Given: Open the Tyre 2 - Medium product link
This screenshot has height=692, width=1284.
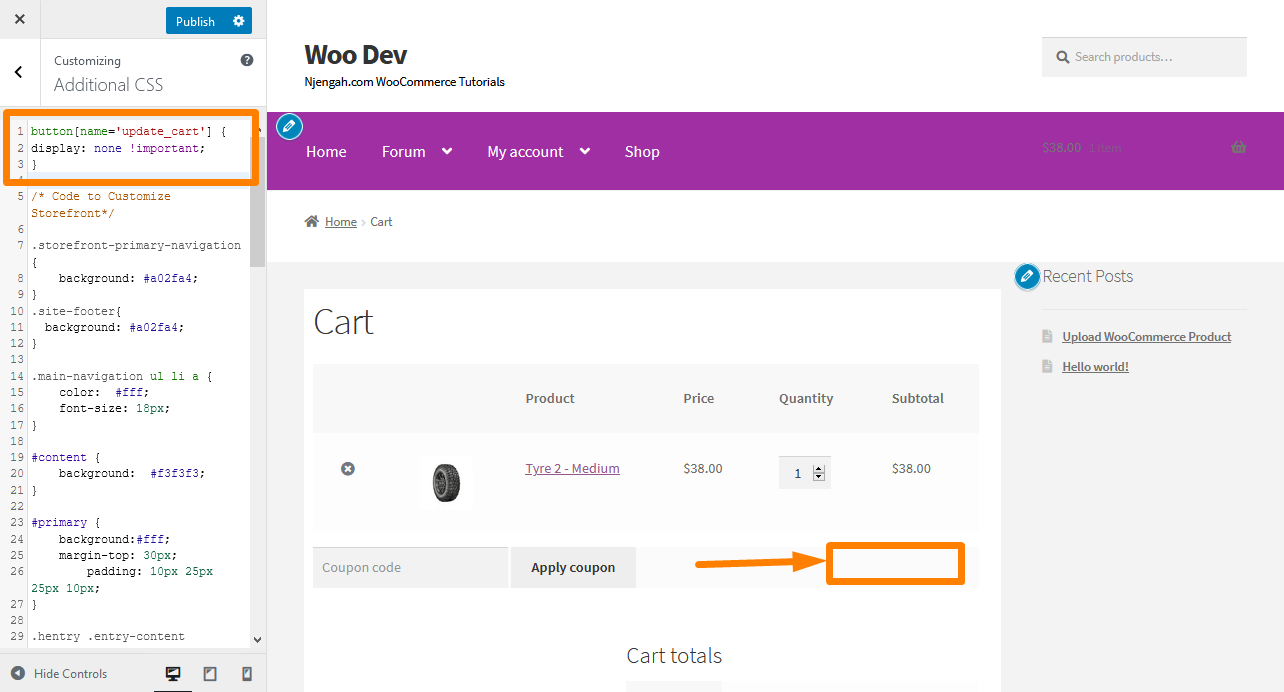Looking at the screenshot, I should tap(572, 468).
